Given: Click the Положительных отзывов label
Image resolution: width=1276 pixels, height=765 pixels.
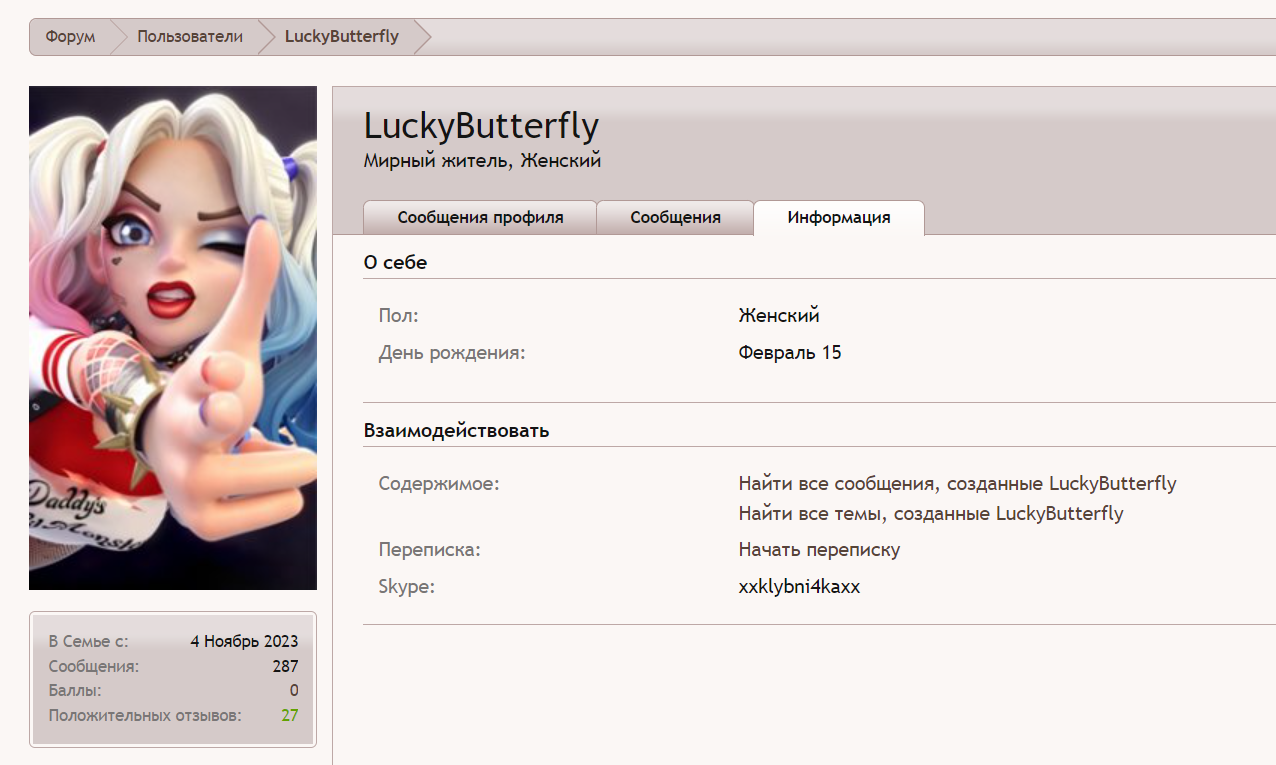Looking at the screenshot, I should pyautogui.click(x=145, y=716).
